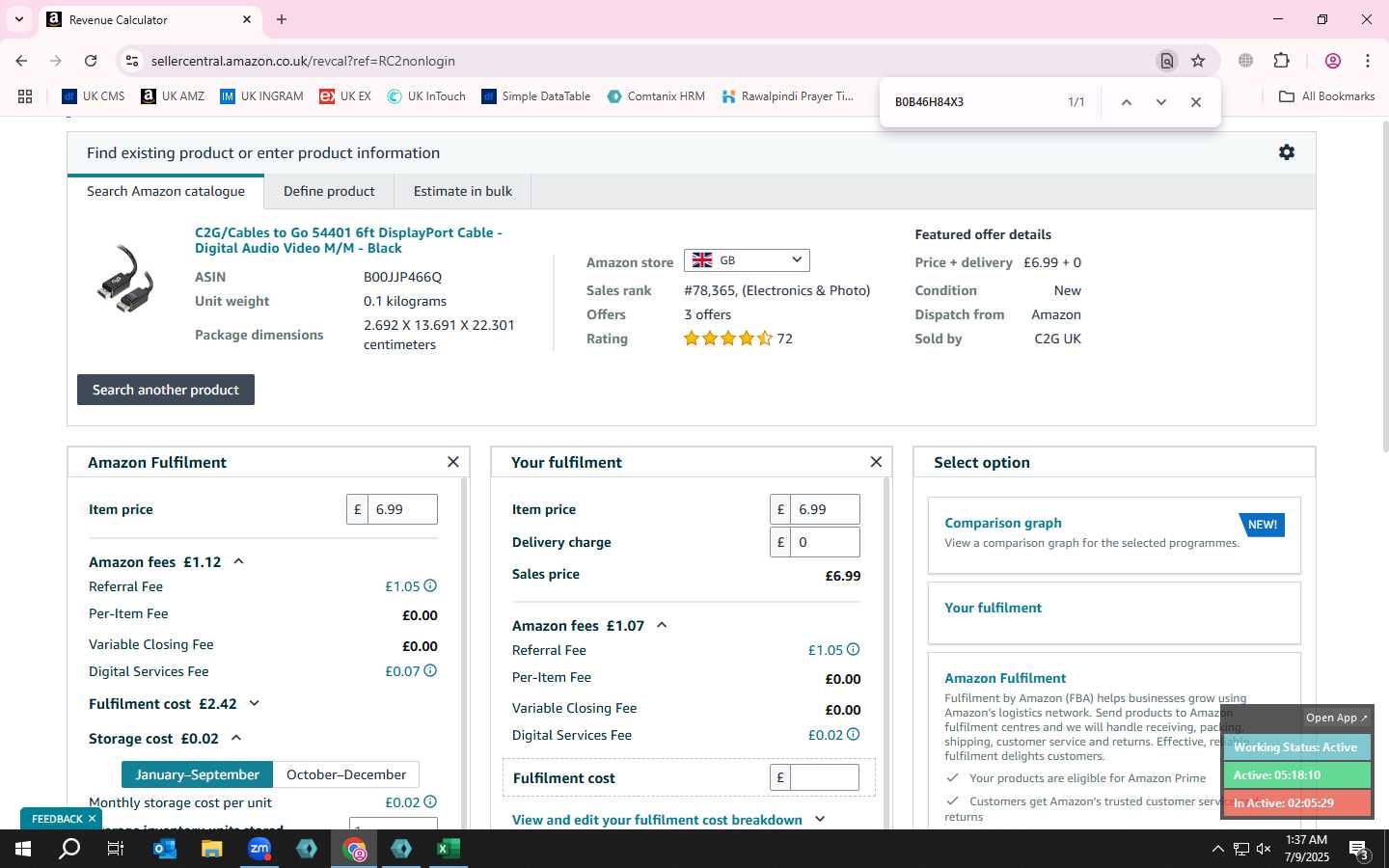1389x868 pixels.
Task: Open Chrome tab search dropdown arrow
Action: (x=18, y=19)
